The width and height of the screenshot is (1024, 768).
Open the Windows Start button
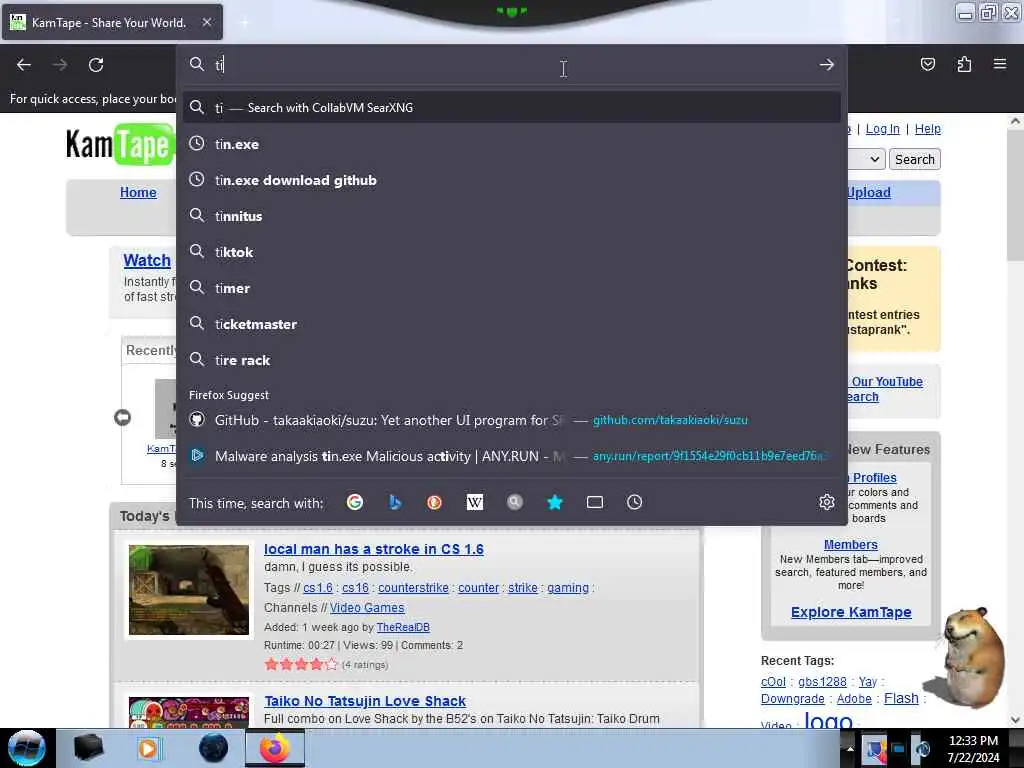pyautogui.click(x=26, y=748)
